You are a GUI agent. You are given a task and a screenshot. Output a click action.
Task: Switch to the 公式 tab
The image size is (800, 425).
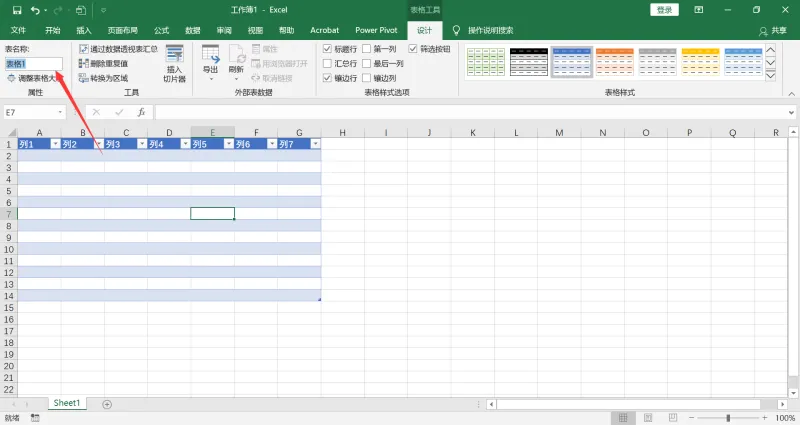[x=161, y=30]
